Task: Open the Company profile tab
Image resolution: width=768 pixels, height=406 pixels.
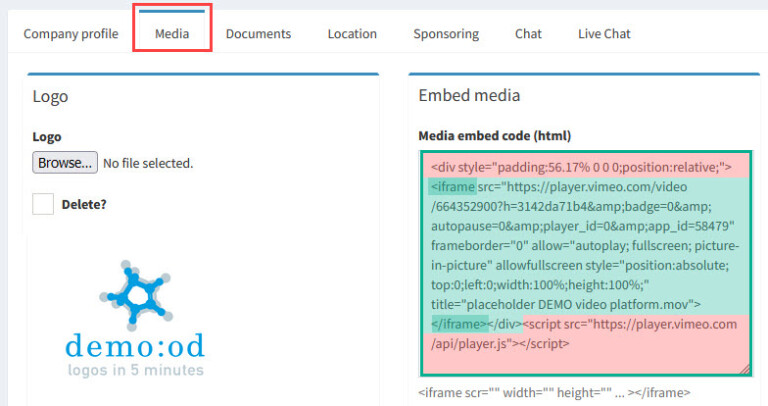Action: click(71, 34)
